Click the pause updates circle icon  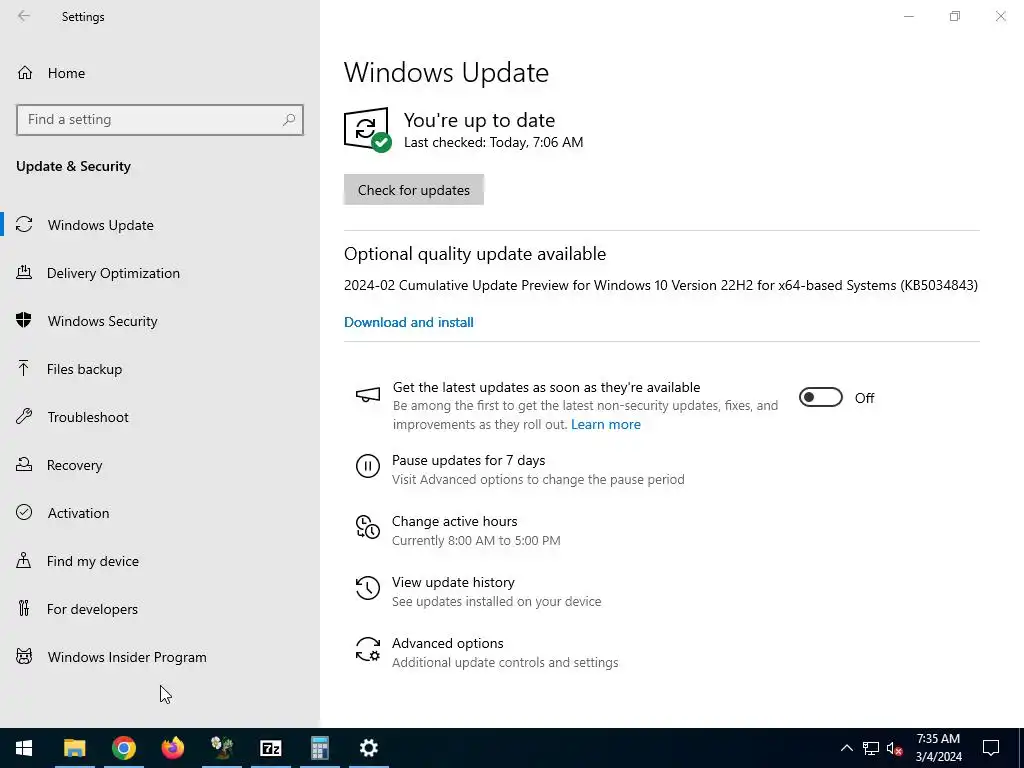pyautogui.click(x=368, y=466)
